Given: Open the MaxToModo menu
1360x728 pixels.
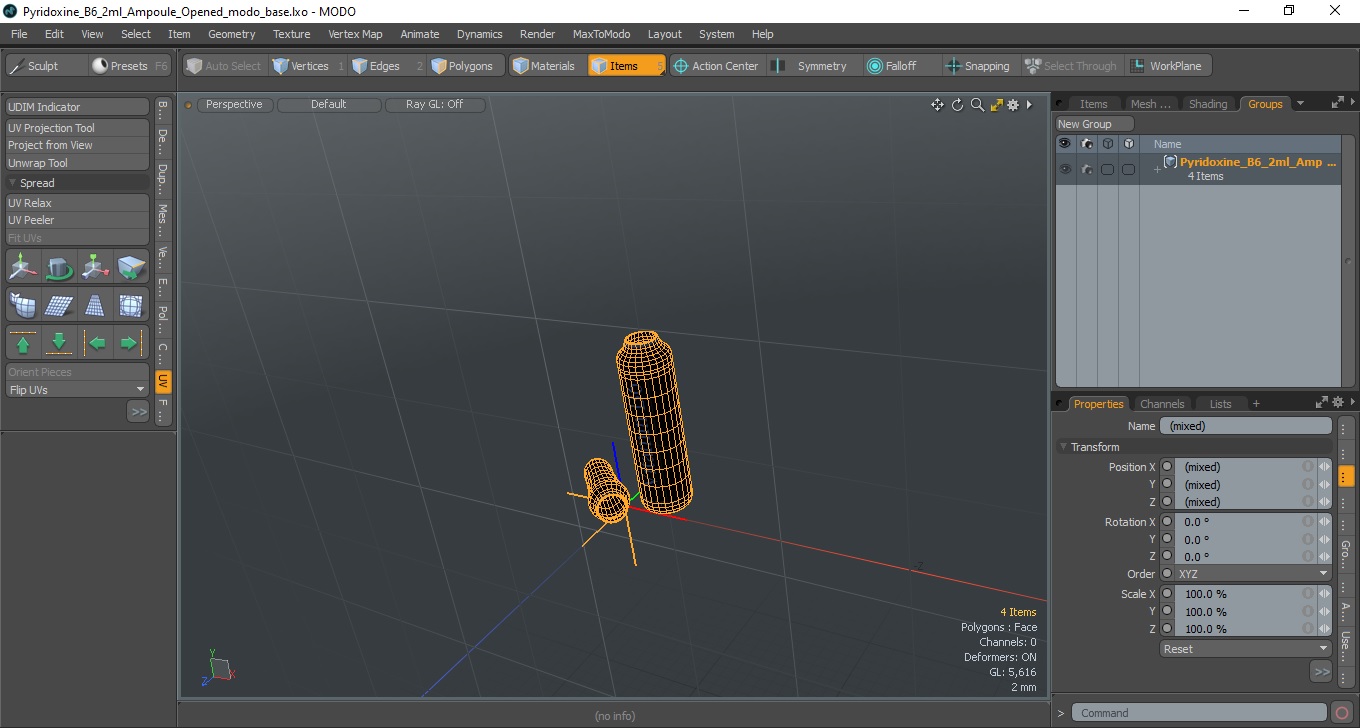Looking at the screenshot, I should 601,34.
